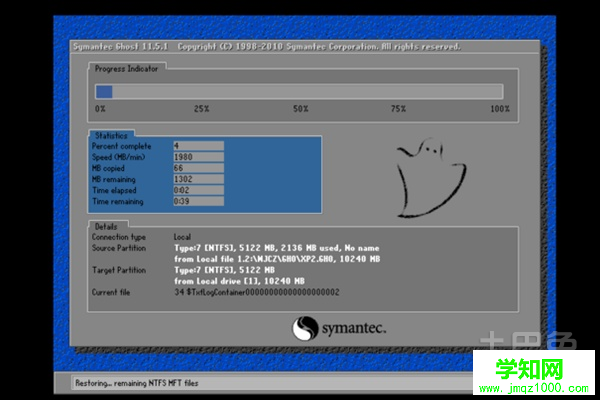Click the time elapsed value 0:02

coord(199,190)
